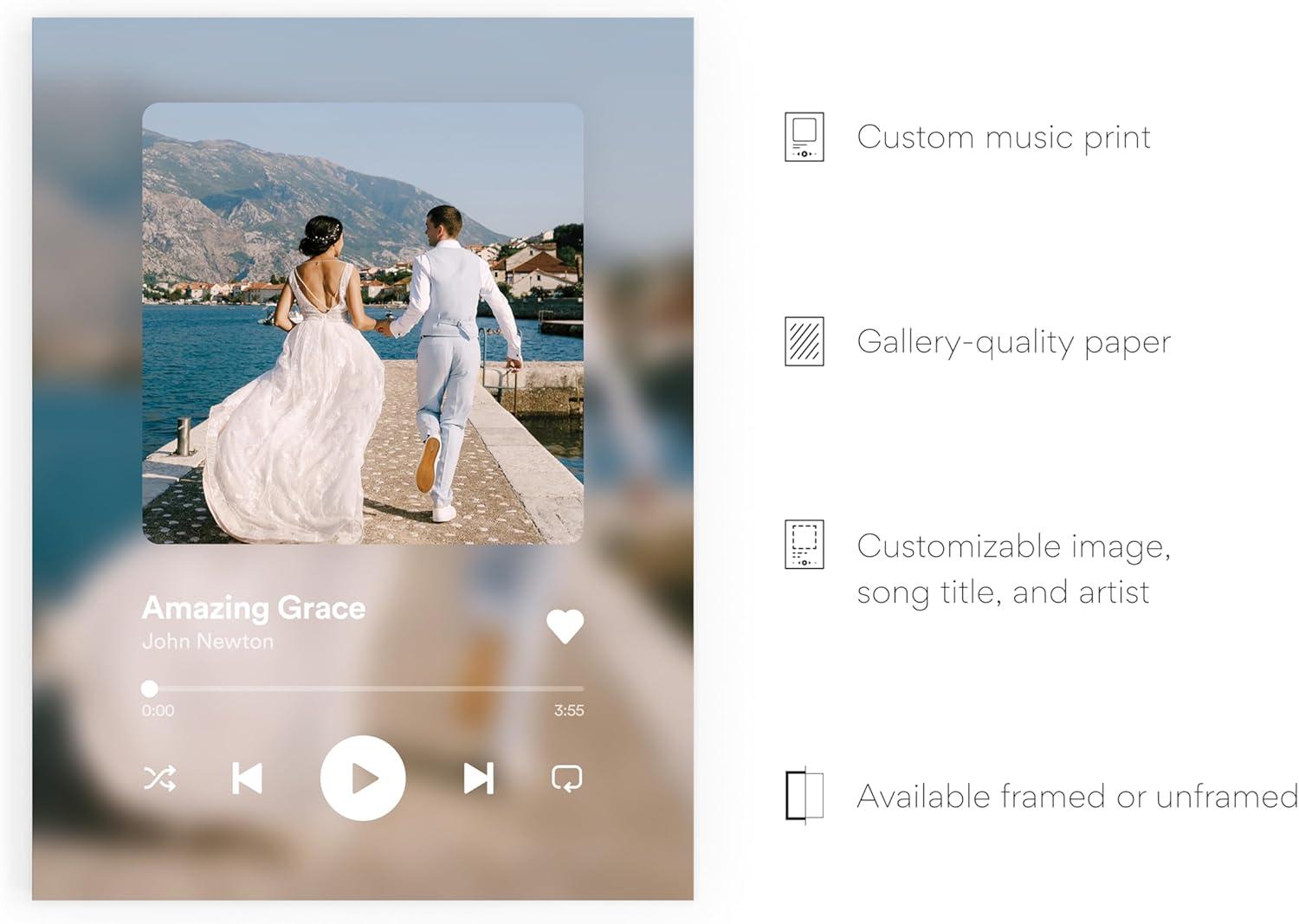Image resolution: width=1299 pixels, height=924 pixels.
Task: Click the "Custom music print" text
Action: click(x=1004, y=138)
